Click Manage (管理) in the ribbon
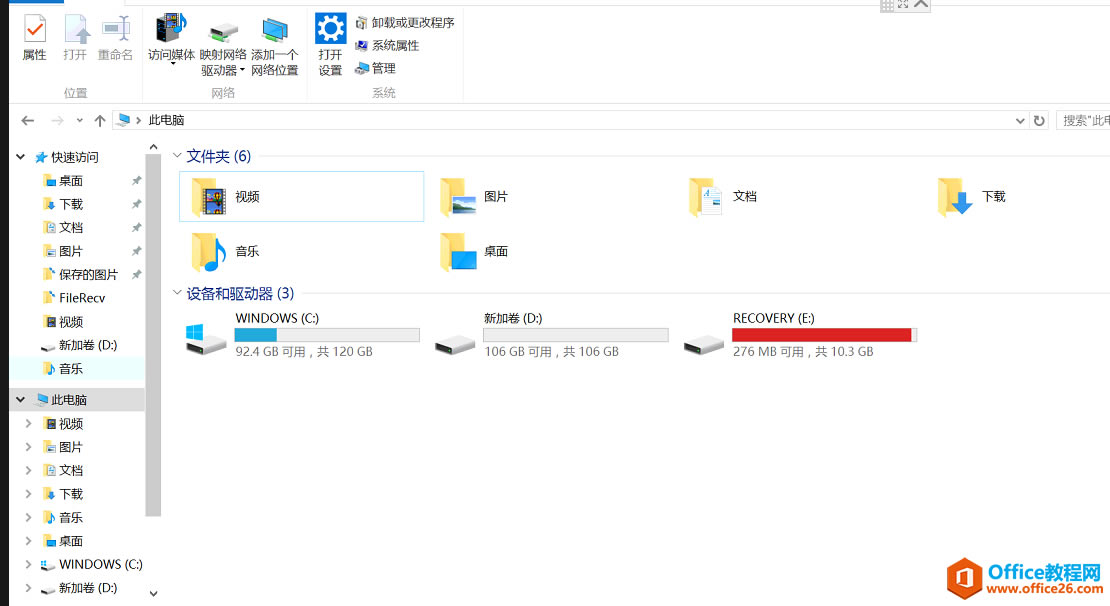The image size is (1110, 606). (x=376, y=68)
